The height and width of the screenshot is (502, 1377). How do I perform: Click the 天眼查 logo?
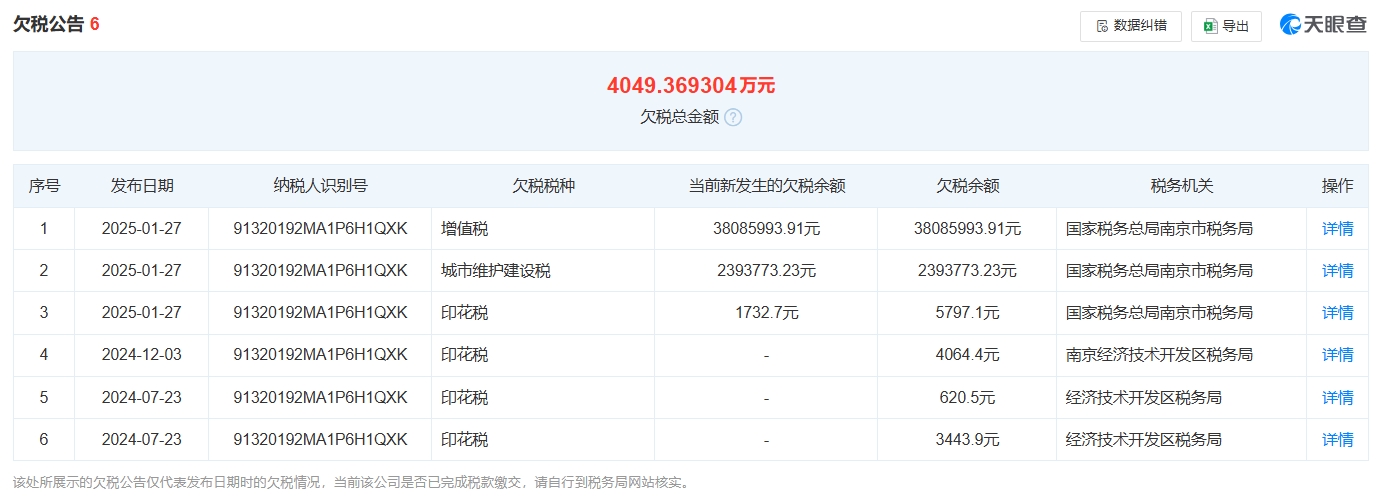[1322, 25]
